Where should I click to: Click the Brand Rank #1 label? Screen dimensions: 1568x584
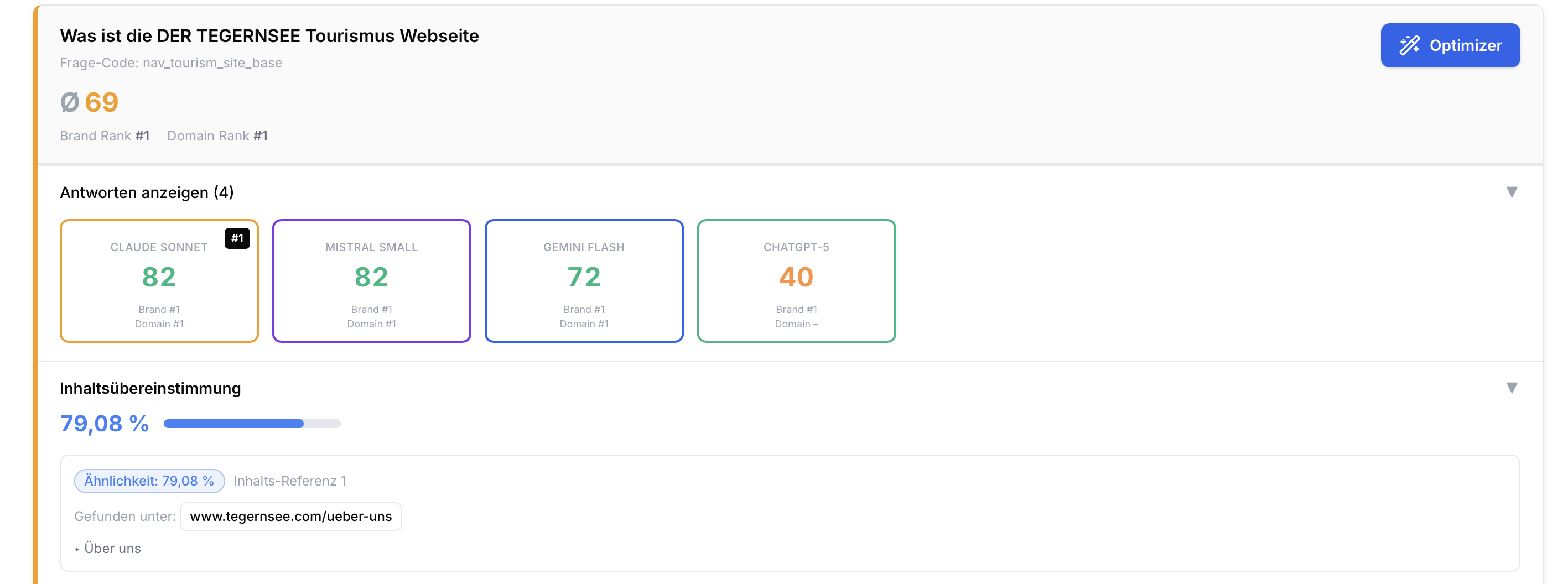tap(105, 135)
